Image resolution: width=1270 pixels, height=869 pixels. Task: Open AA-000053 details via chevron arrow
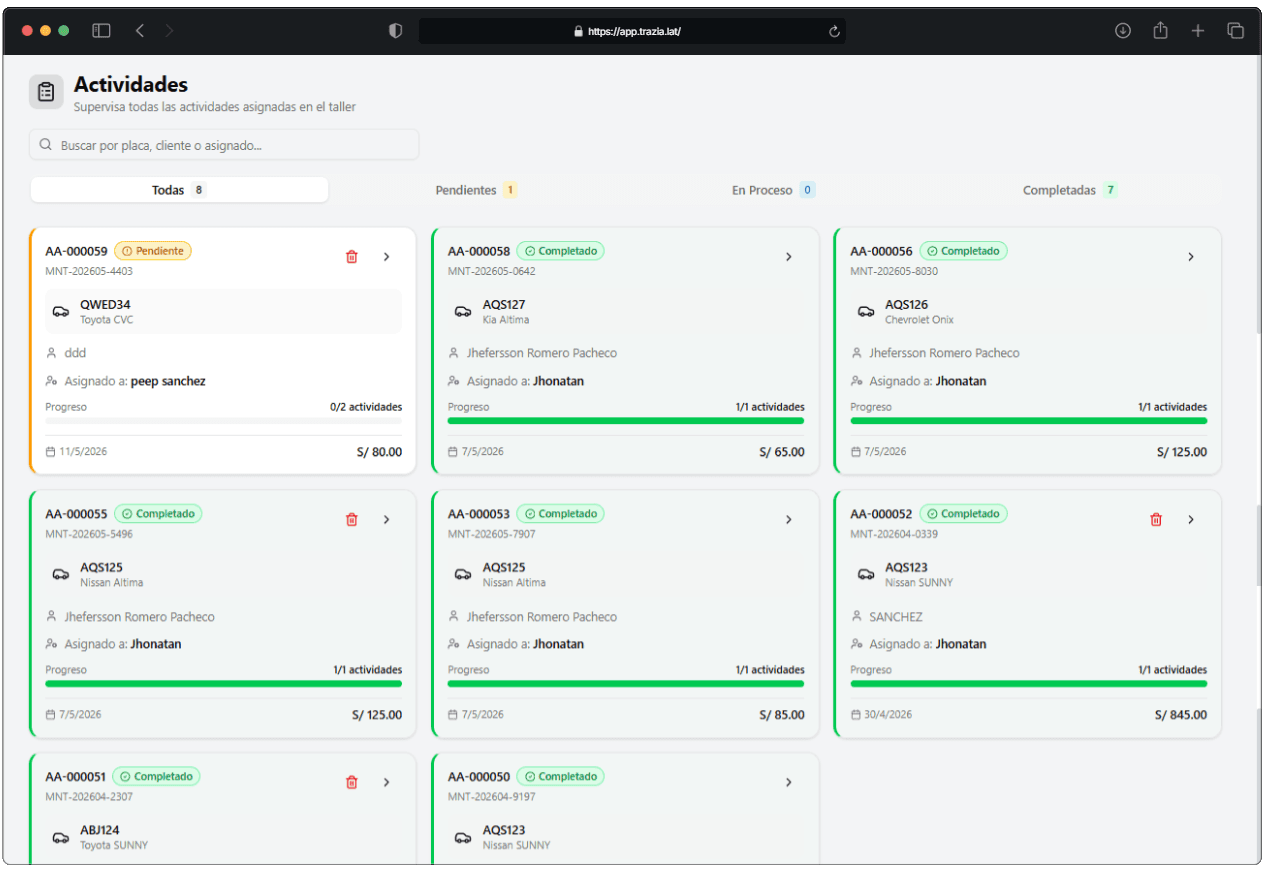pos(789,520)
